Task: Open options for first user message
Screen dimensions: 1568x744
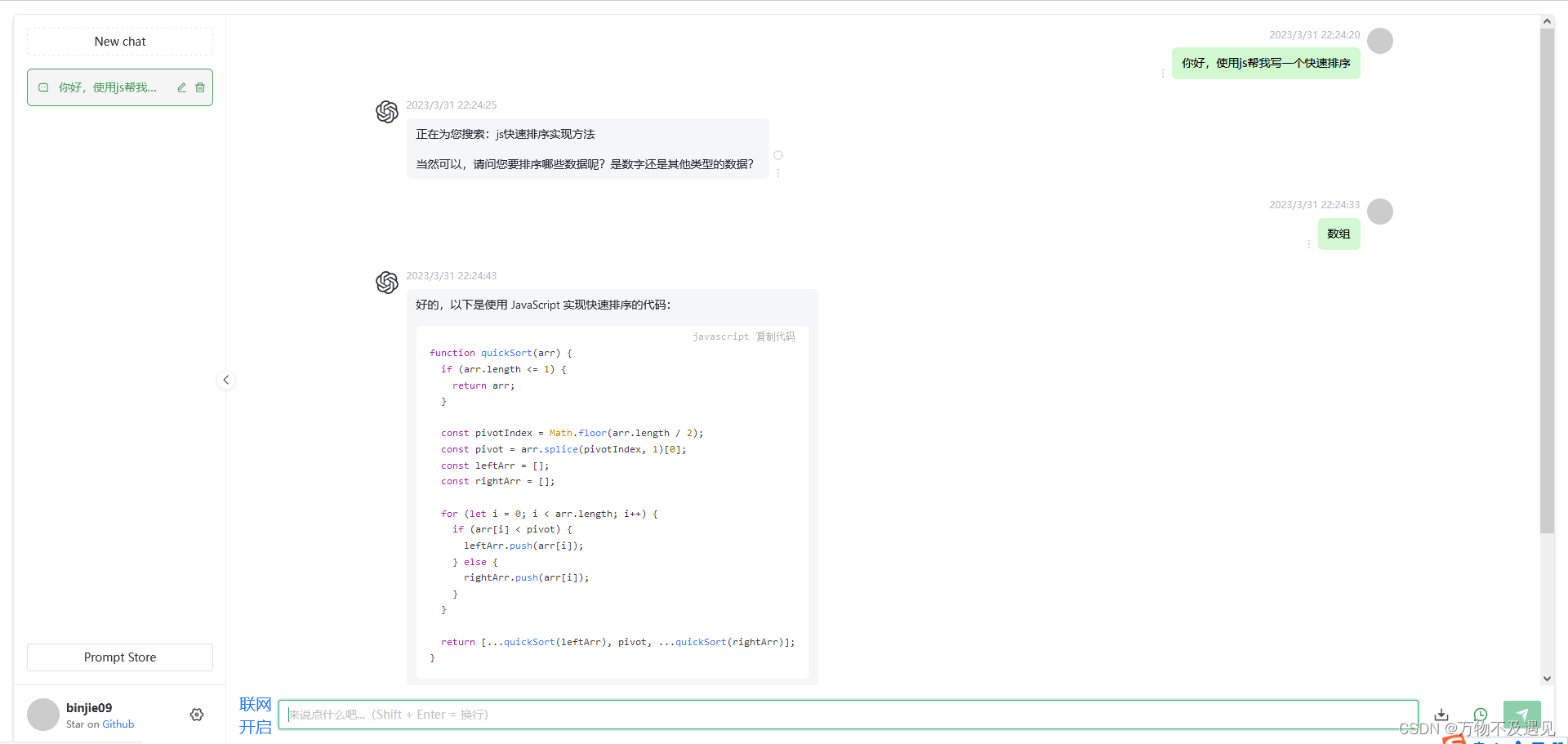Action: [1163, 74]
